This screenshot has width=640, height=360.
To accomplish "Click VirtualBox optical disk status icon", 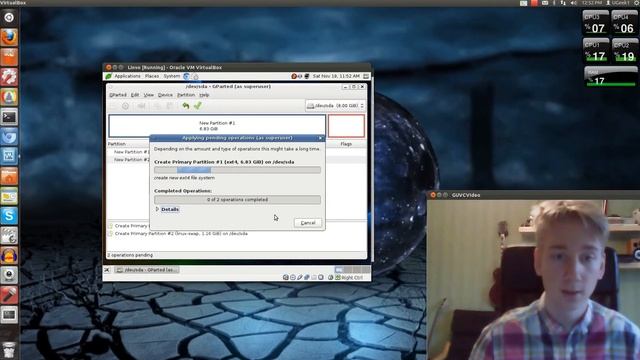I will pos(293,277).
